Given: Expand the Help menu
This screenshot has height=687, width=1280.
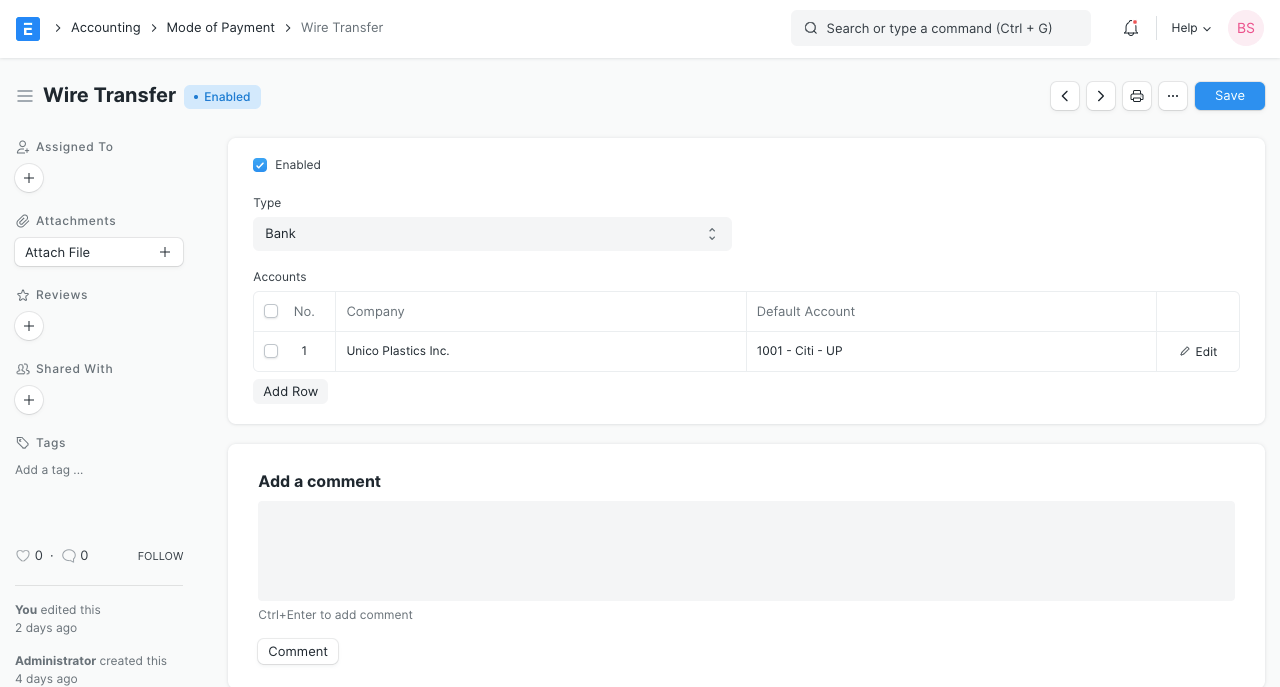Looking at the screenshot, I should [1191, 28].
